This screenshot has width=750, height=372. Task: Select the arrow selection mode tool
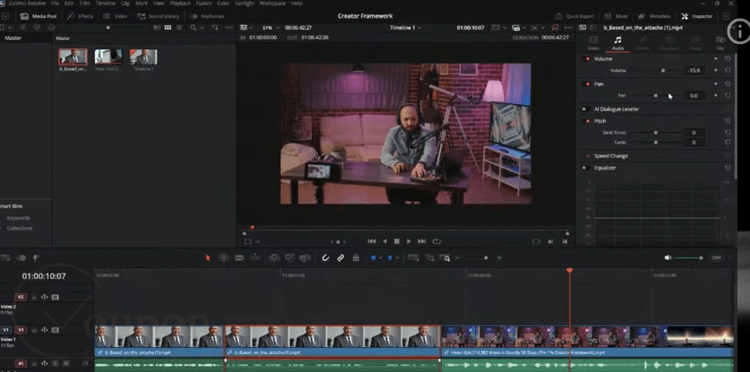click(208, 258)
